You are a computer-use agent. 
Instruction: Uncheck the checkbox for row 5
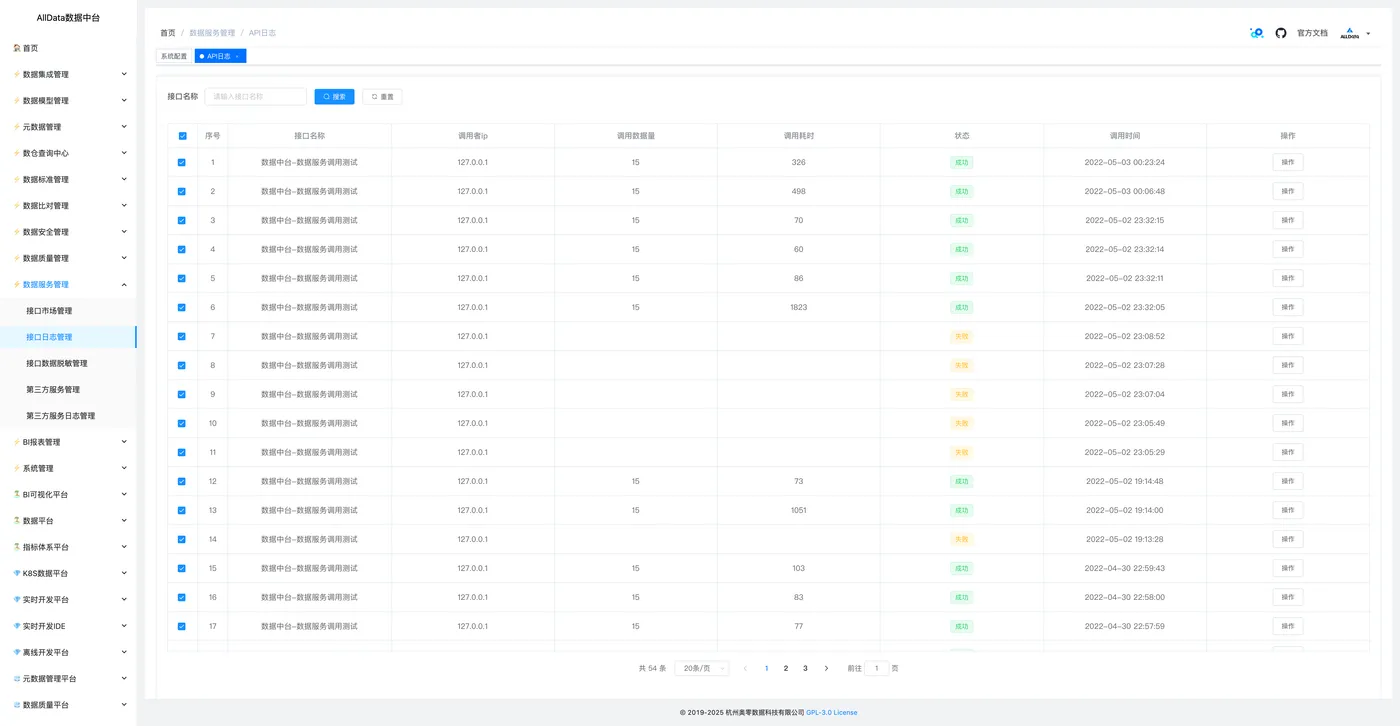pos(182,278)
